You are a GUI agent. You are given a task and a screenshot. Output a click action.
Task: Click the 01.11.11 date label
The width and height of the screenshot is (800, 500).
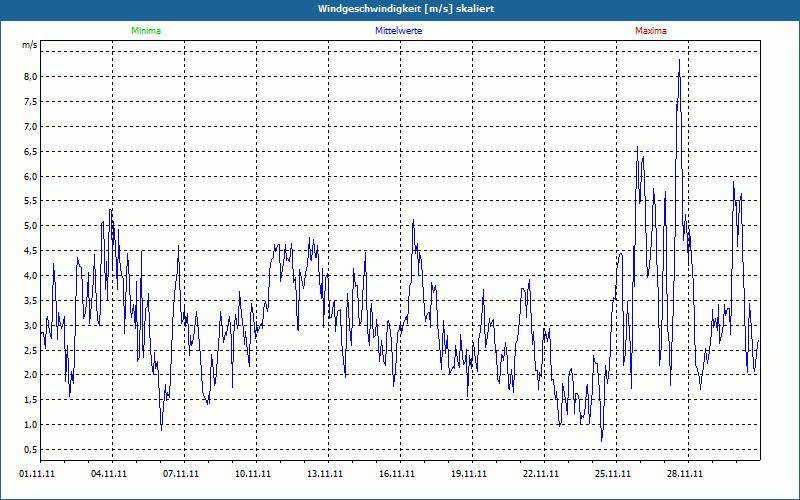(x=37, y=474)
